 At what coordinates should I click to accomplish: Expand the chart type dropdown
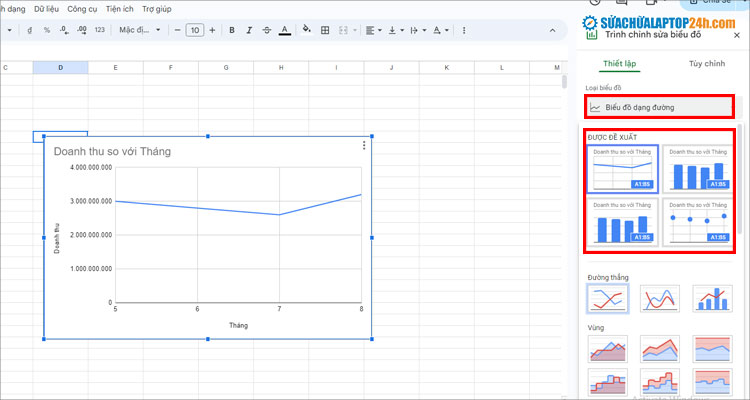pyautogui.click(x=660, y=106)
